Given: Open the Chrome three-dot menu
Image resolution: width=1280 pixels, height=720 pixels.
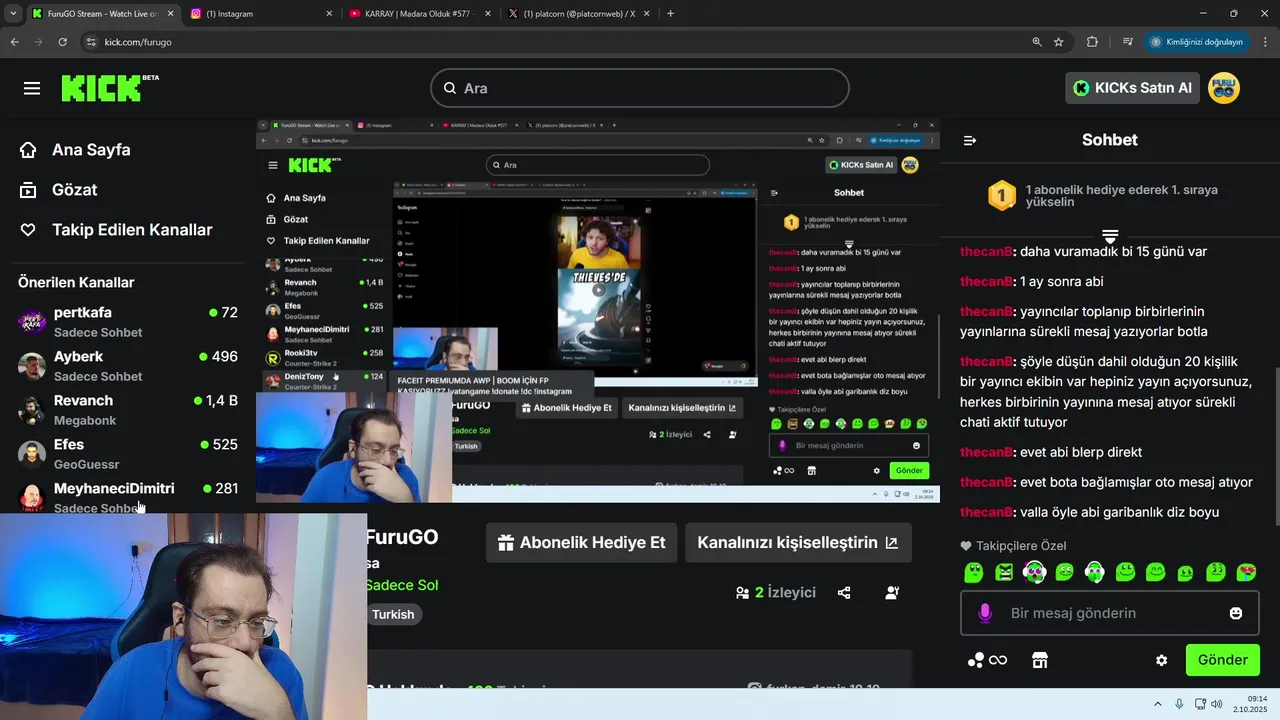Looking at the screenshot, I should (1266, 42).
